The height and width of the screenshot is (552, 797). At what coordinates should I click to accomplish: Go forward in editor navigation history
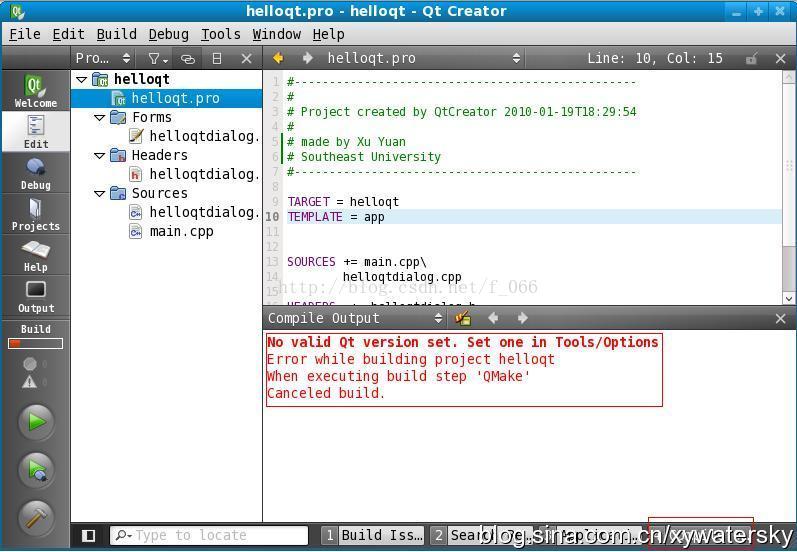pos(308,58)
